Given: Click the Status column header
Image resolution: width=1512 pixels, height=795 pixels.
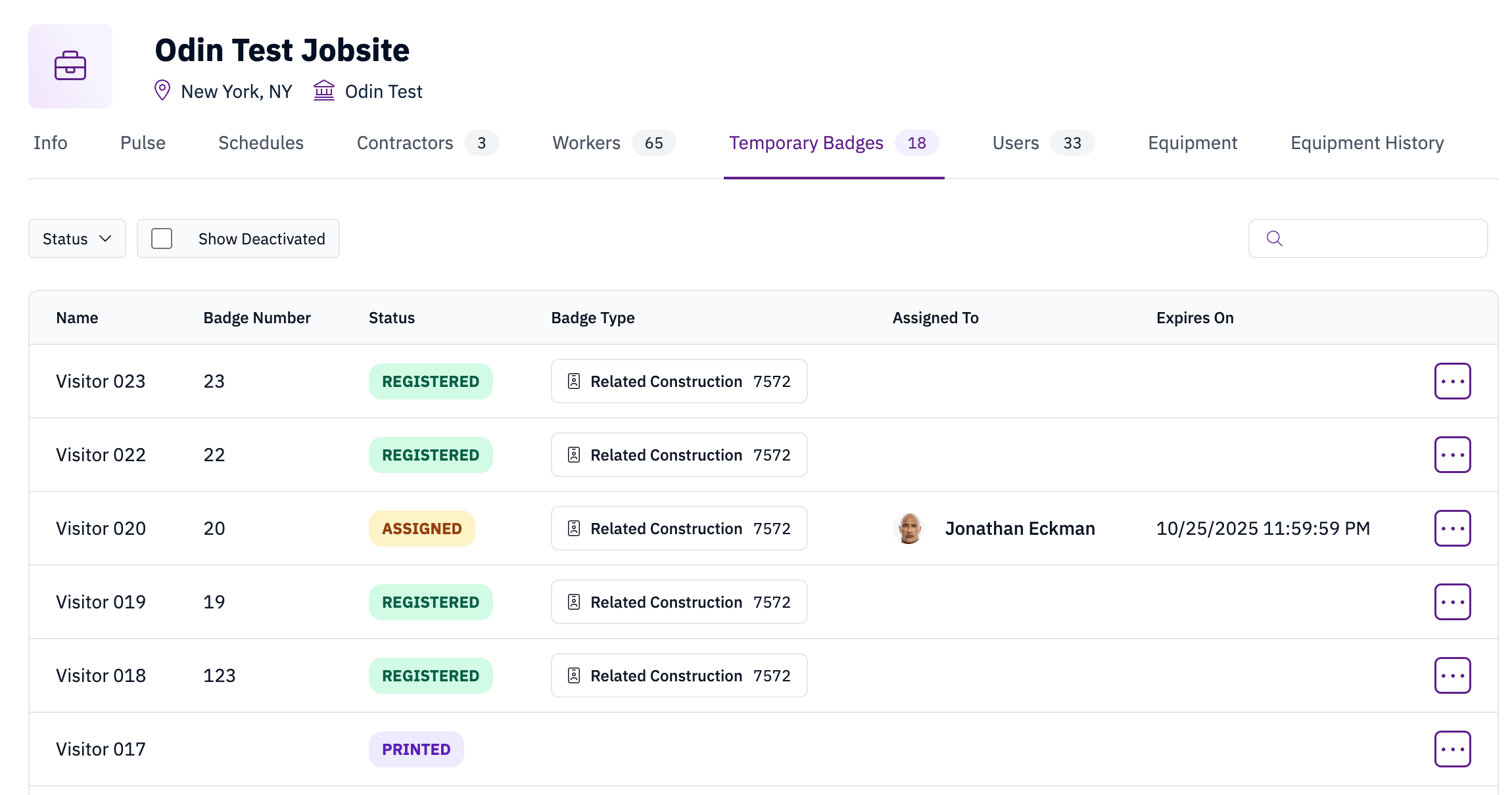Looking at the screenshot, I should 392,318.
